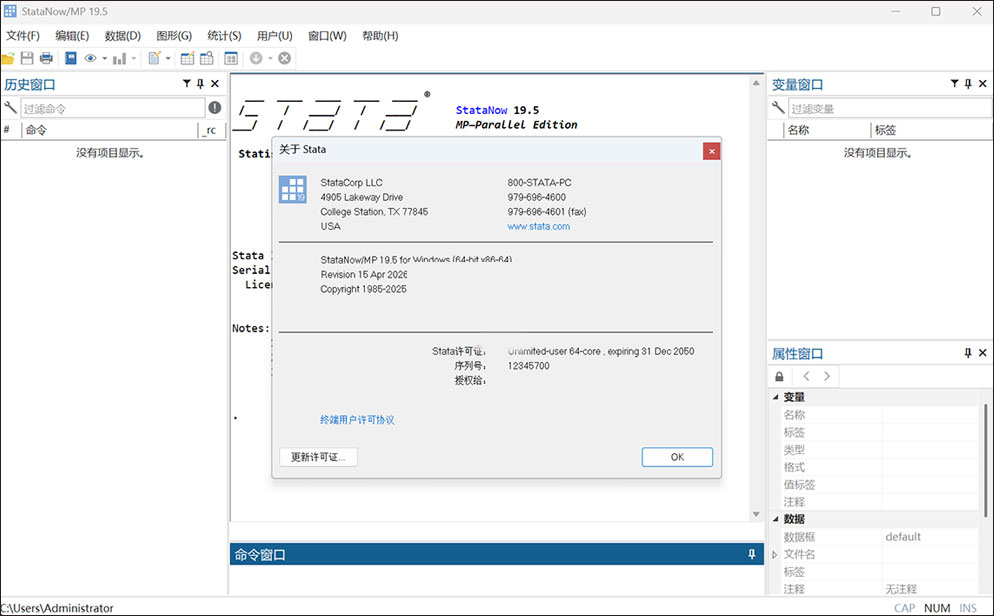Collapse the 变量 section in 属性窗口
This screenshot has height=616, width=994.
pos(775,397)
